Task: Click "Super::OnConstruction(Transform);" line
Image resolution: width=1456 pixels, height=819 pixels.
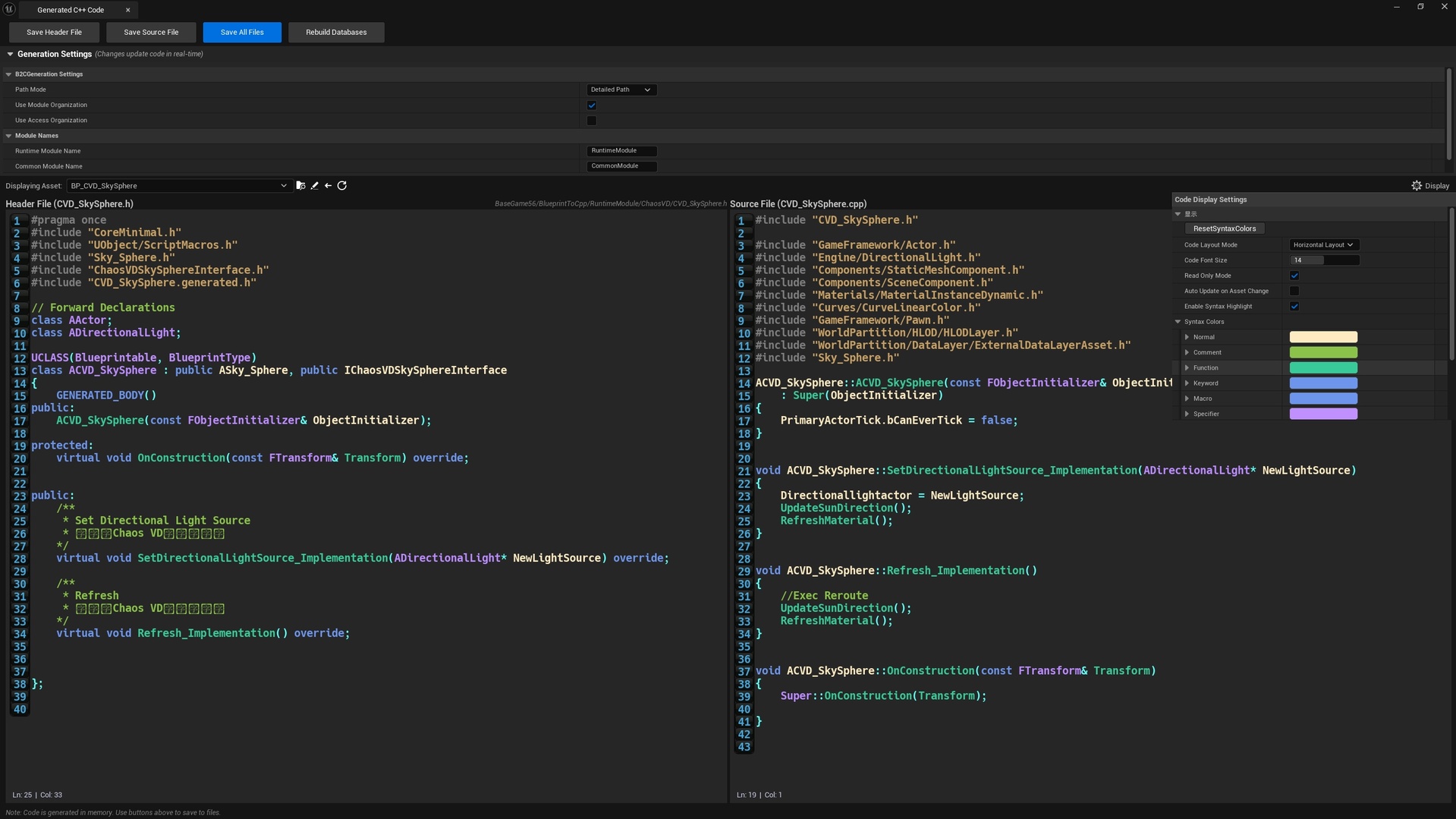Action: tap(883, 696)
